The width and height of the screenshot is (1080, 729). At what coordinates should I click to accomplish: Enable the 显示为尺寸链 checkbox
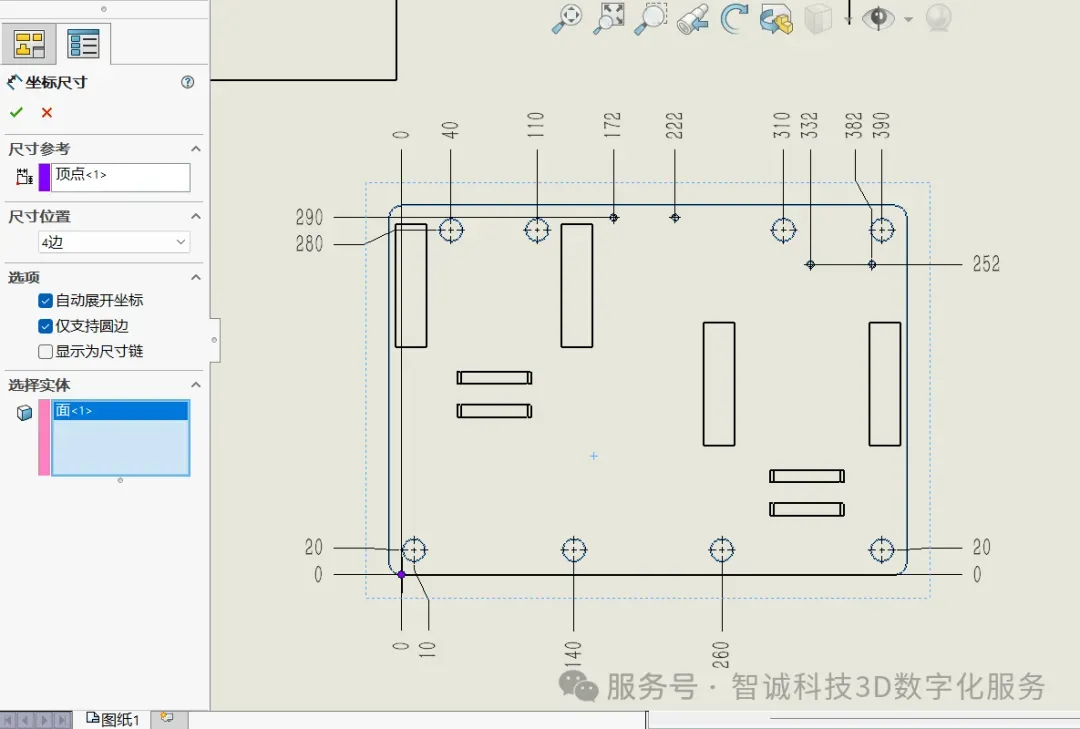(x=45, y=352)
